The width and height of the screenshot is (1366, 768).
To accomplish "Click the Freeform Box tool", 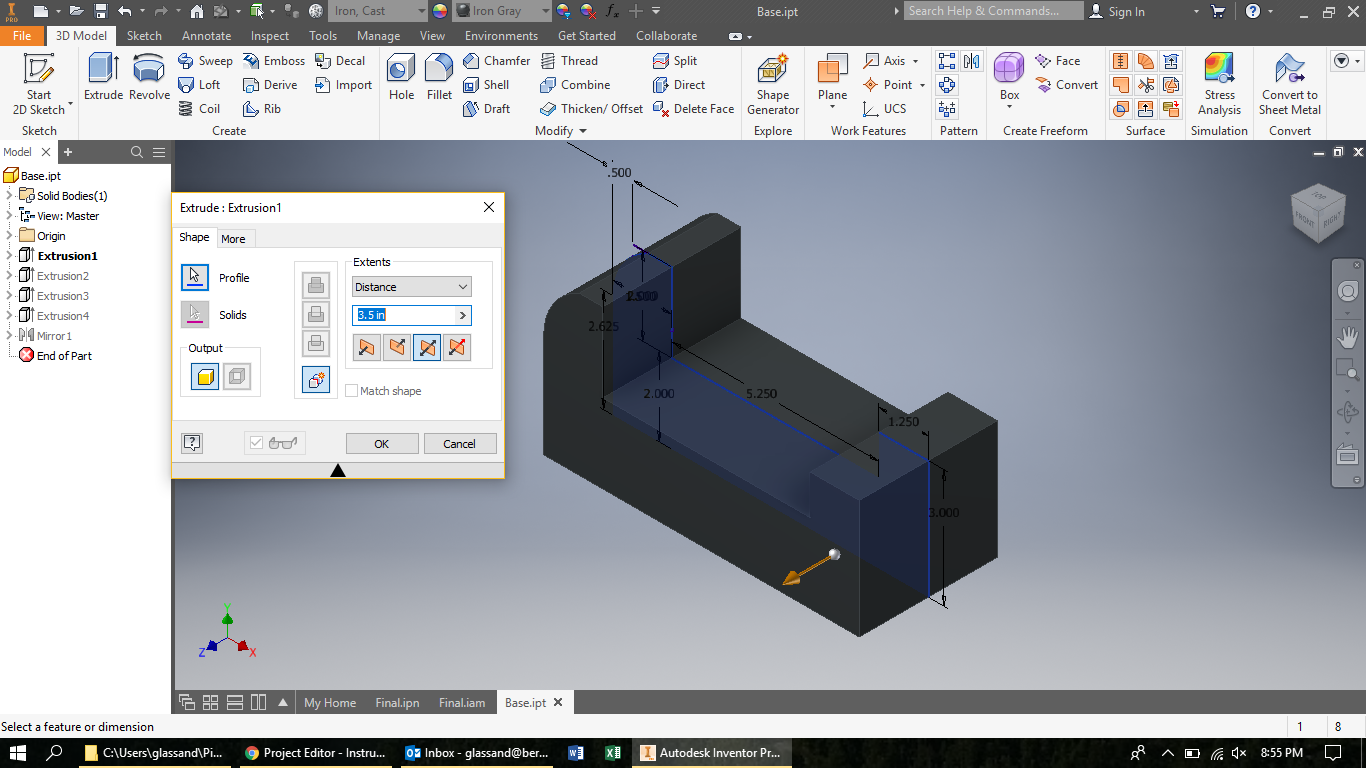I will tap(1009, 80).
